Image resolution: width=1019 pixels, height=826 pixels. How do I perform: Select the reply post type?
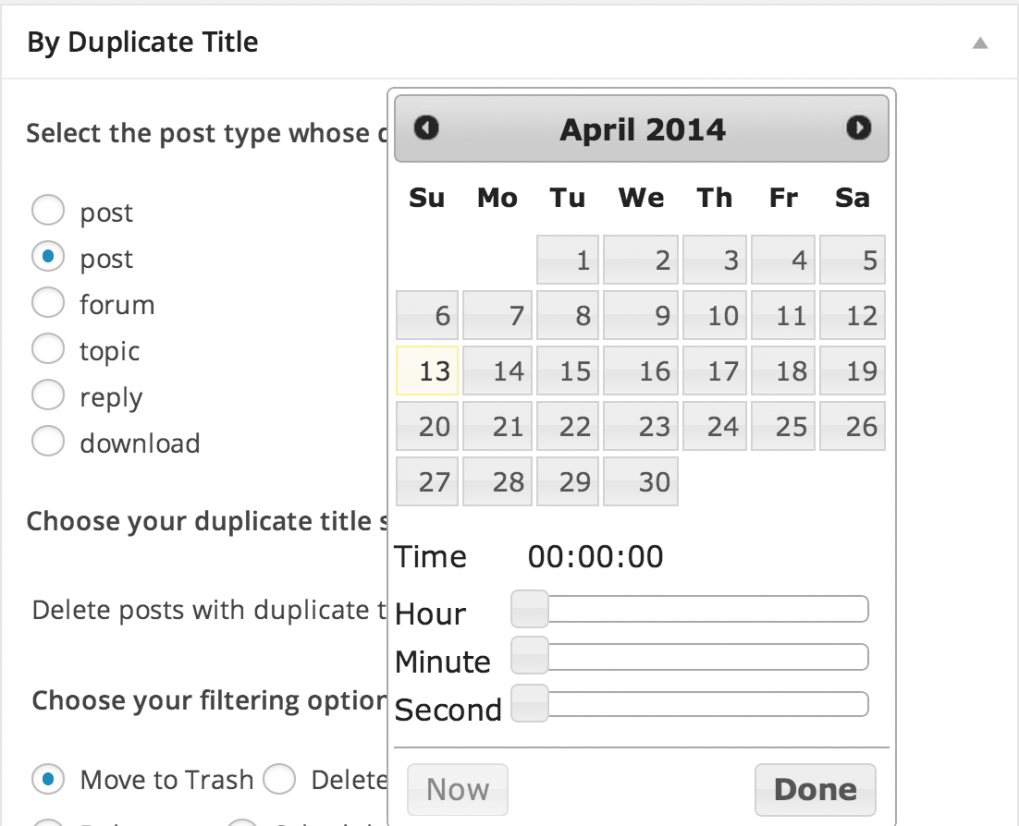click(x=47, y=396)
